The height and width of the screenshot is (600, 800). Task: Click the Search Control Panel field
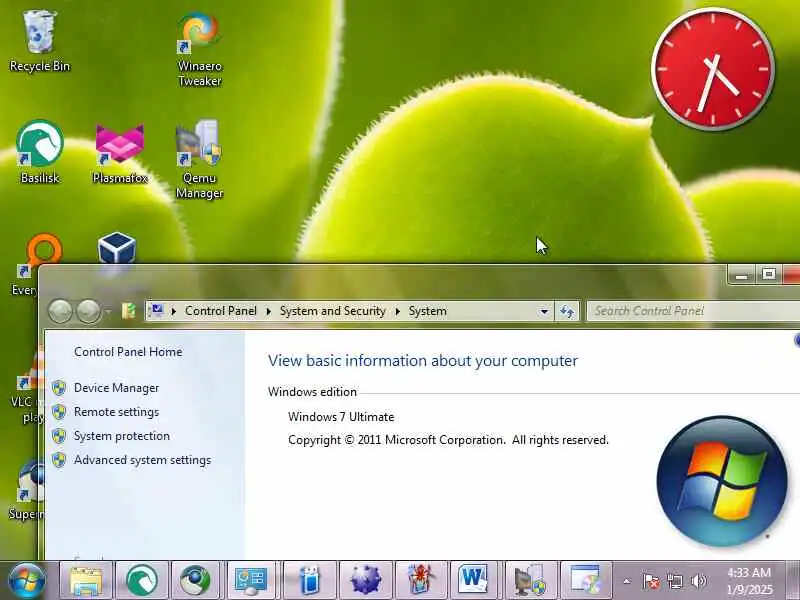pyautogui.click(x=693, y=311)
